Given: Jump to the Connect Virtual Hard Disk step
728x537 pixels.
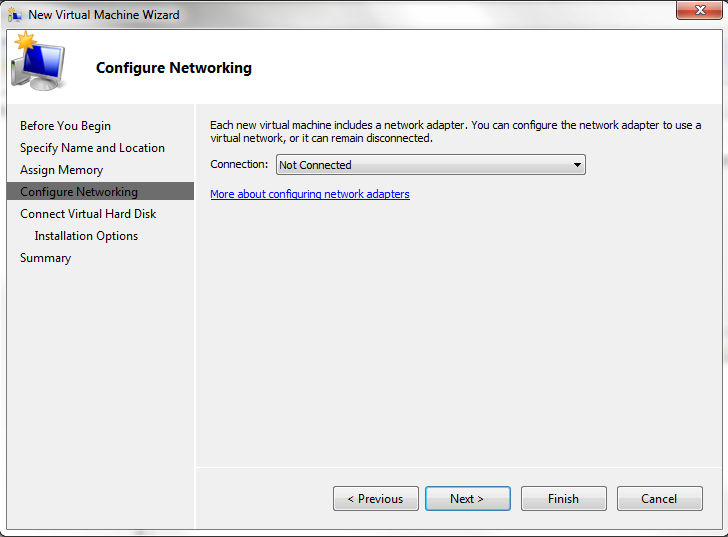Looking at the screenshot, I should (x=88, y=214).
